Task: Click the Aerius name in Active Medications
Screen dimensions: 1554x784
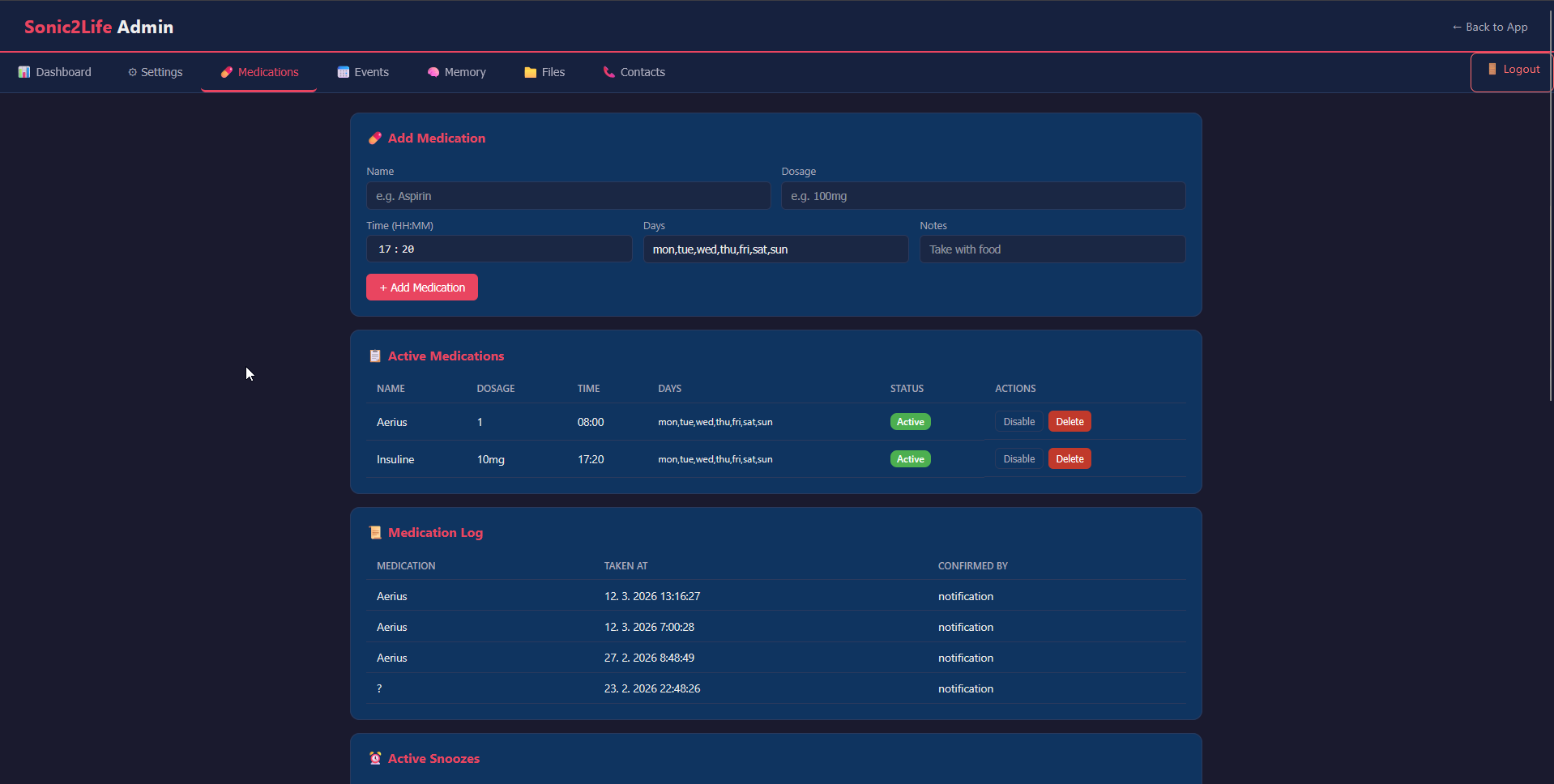Action: tap(392, 422)
